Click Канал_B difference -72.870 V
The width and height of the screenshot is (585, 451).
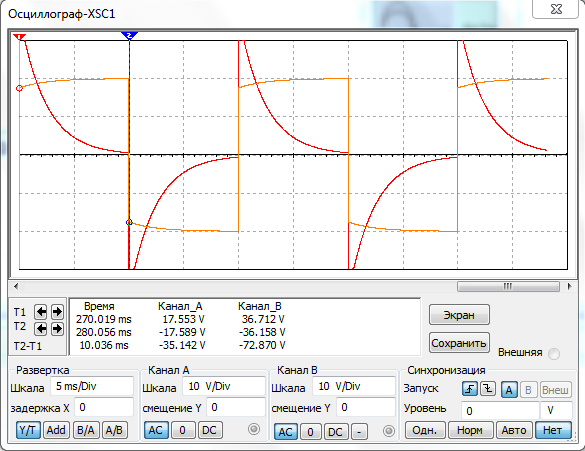[262, 345]
